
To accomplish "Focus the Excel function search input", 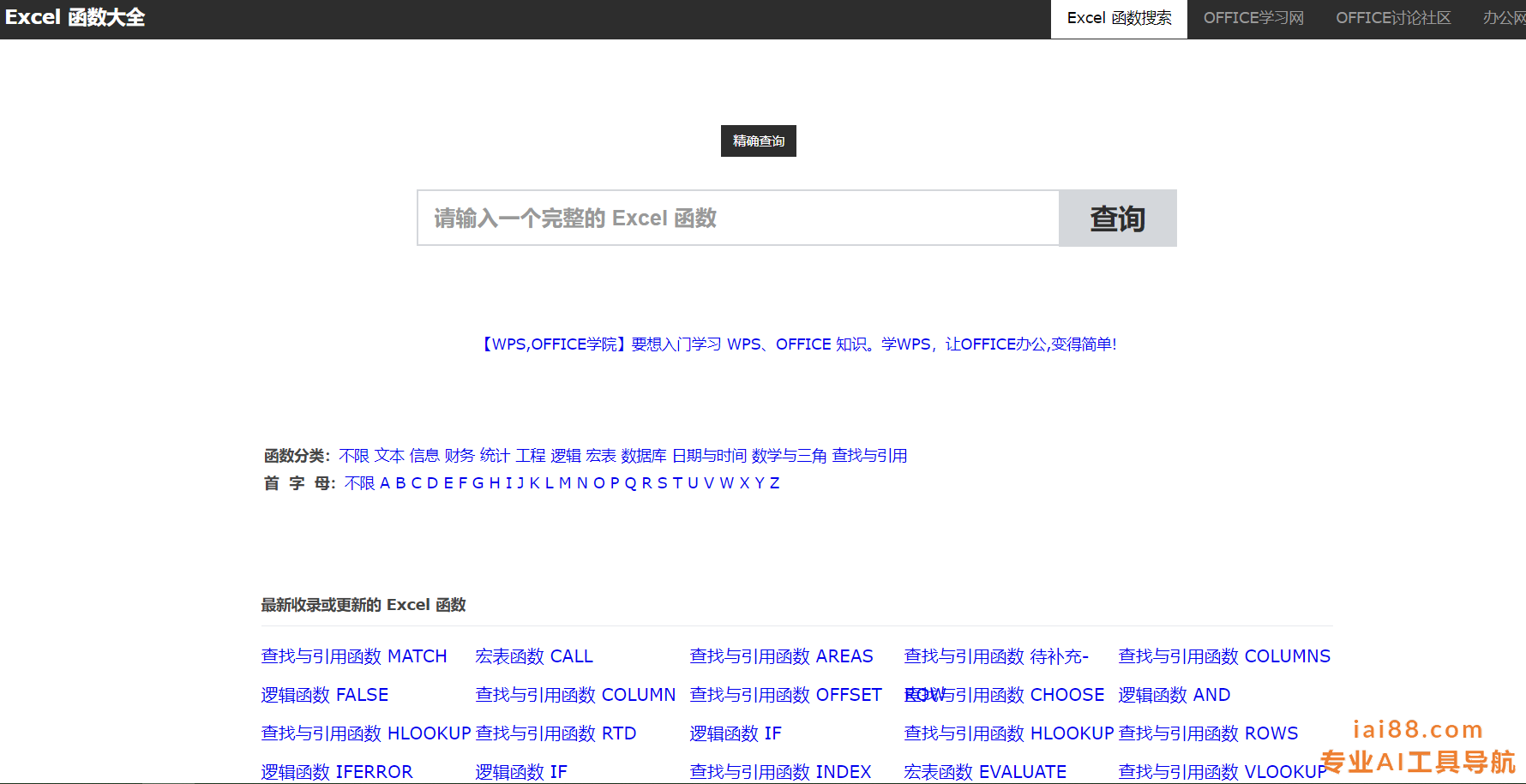I will (738, 218).
